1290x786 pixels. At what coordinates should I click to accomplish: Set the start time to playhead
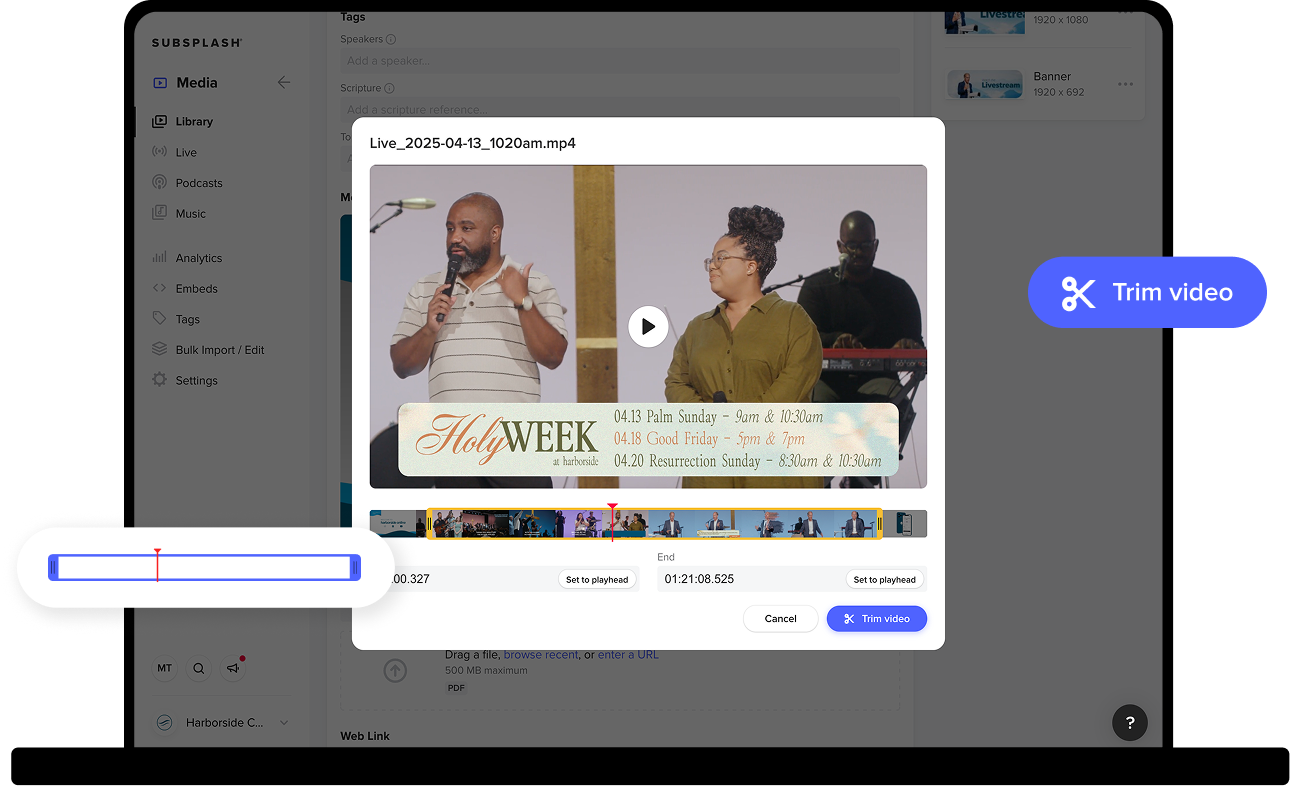click(597, 579)
